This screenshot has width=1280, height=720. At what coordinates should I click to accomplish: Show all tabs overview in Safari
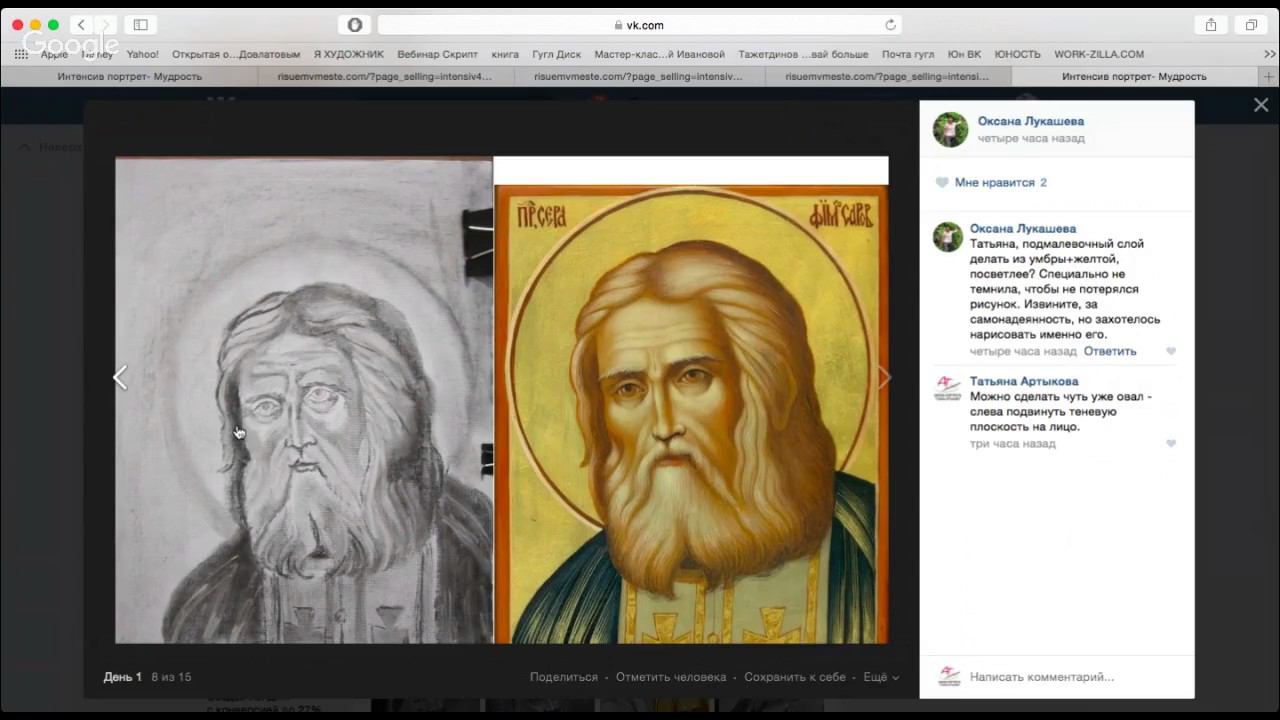pos(1251,25)
